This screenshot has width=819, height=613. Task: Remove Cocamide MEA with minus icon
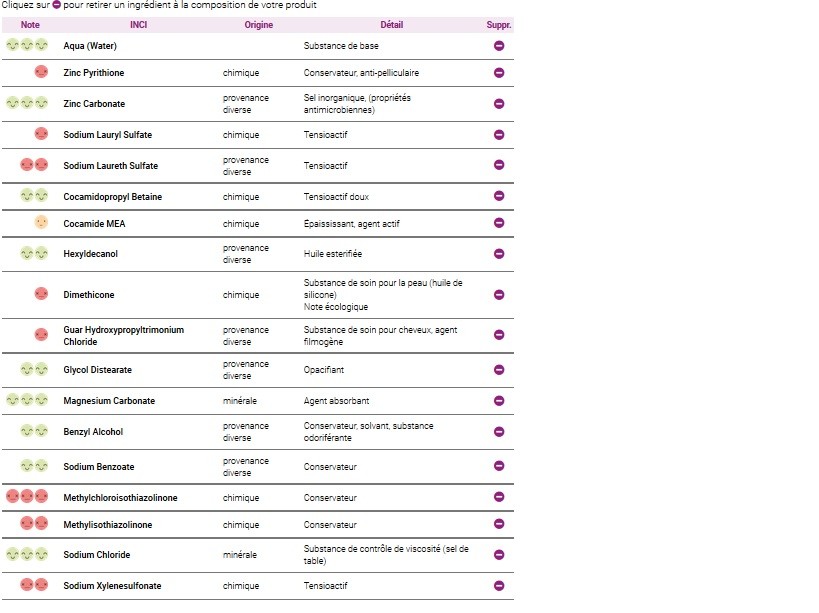[498, 224]
